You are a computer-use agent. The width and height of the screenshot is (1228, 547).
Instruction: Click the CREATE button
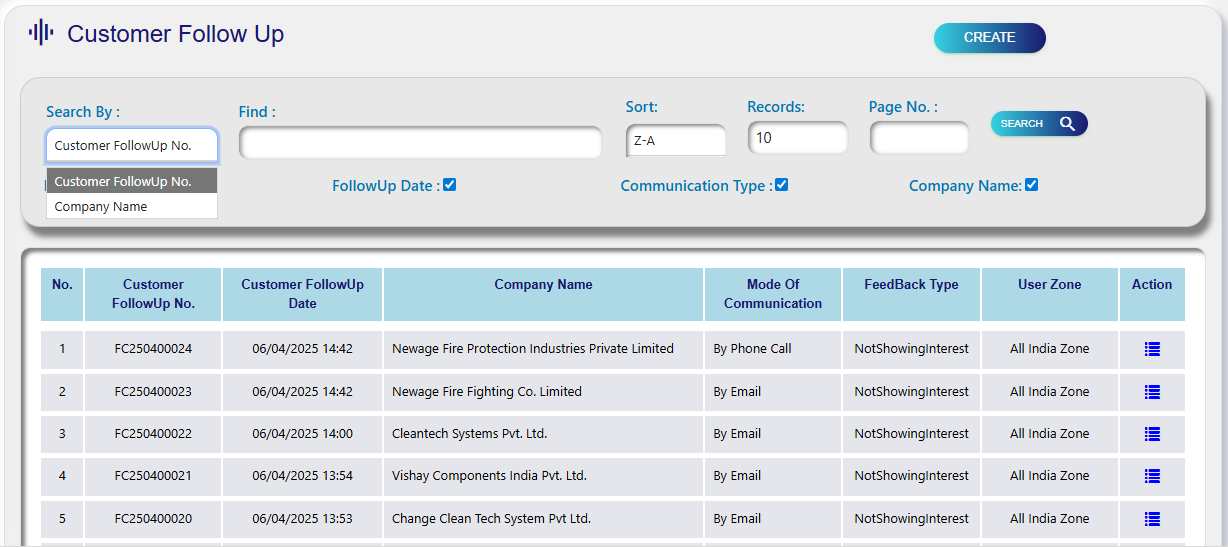989,38
